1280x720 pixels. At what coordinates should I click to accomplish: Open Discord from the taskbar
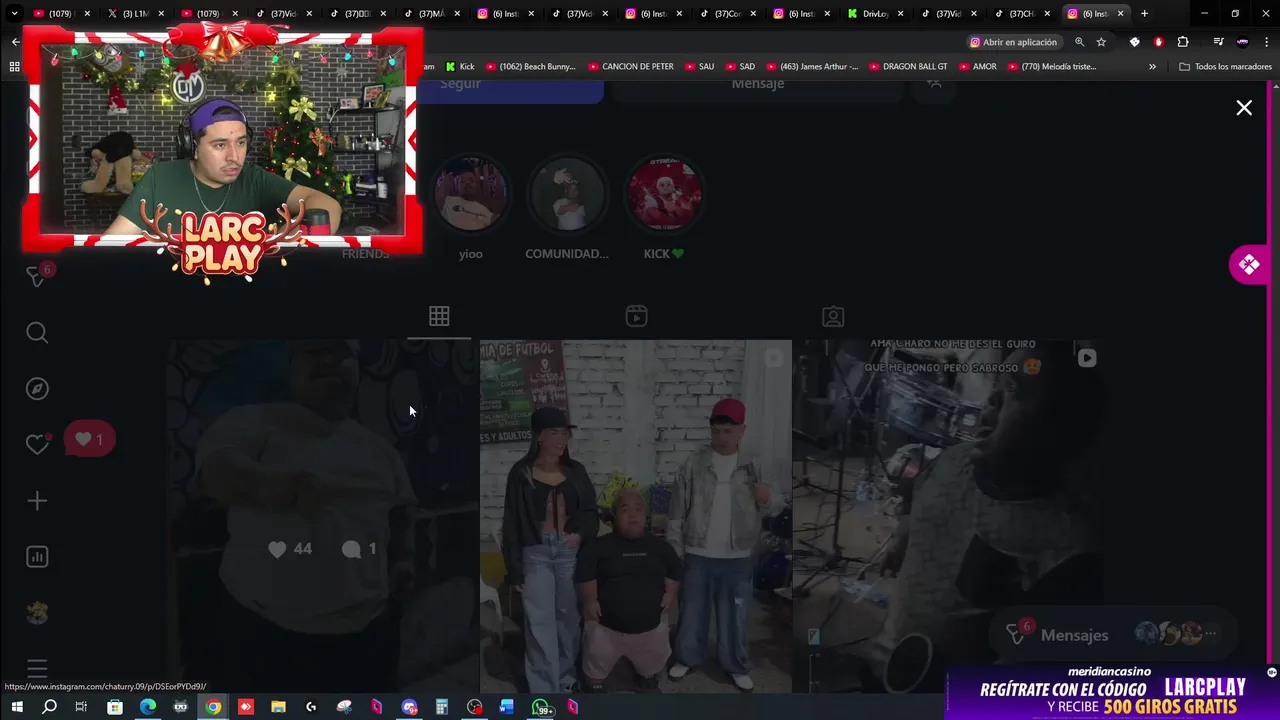coord(409,707)
